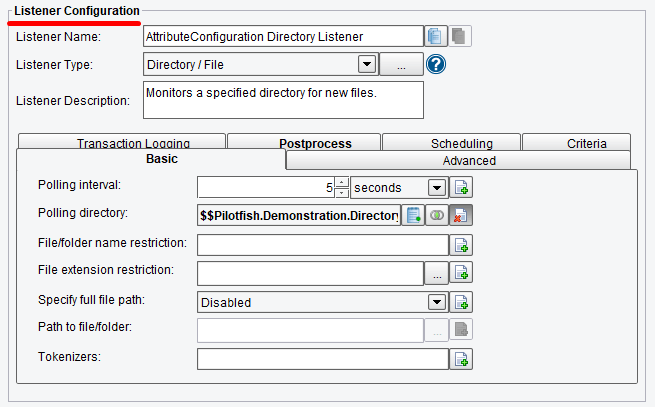Image resolution: width=655 pixels, height=407 pixels.
Task: Open the Listener Type dropdown
Action: coord(366,65)
